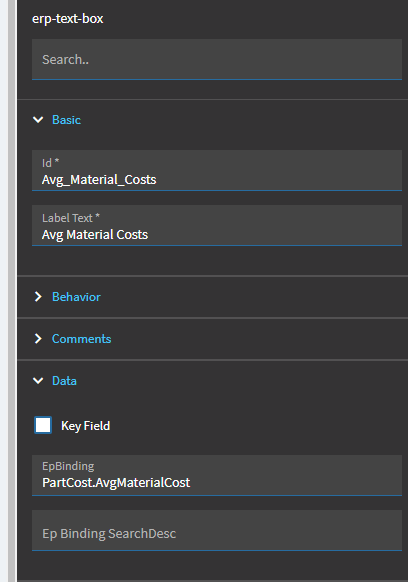Enable the Key Field checkbox
This screenshot has height=582, width=408.
(43, 425)
